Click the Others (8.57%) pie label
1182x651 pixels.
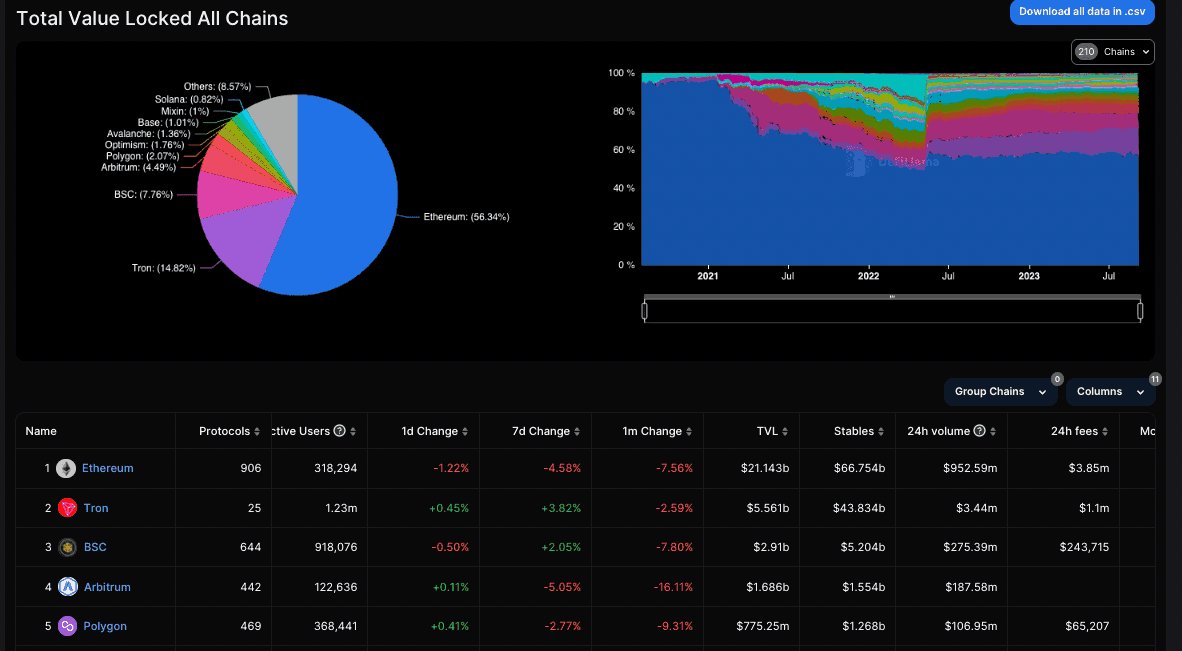[217, 87]
